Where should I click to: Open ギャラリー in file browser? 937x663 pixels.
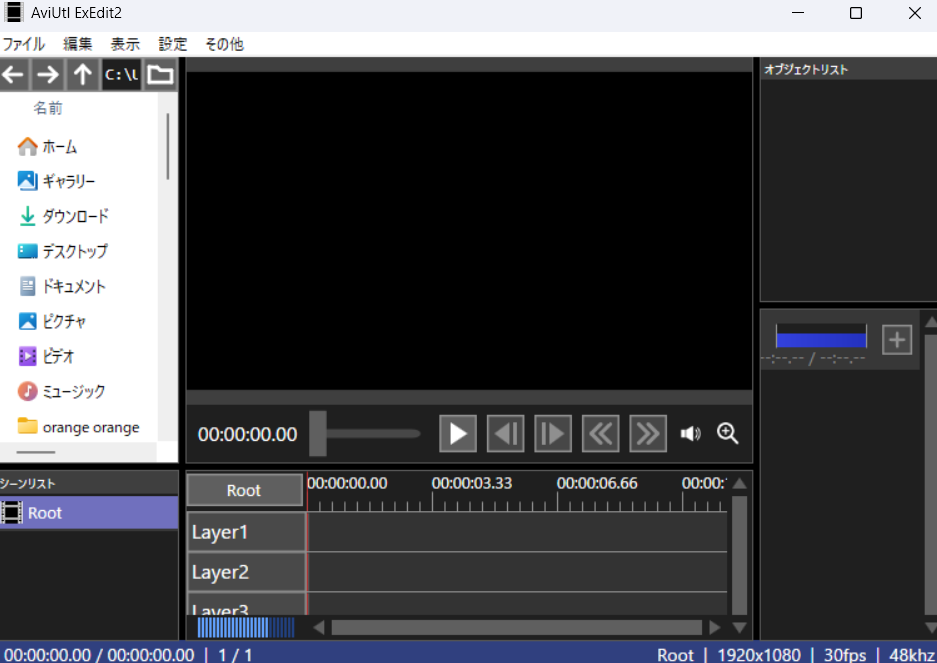click(x=56, y=181)
